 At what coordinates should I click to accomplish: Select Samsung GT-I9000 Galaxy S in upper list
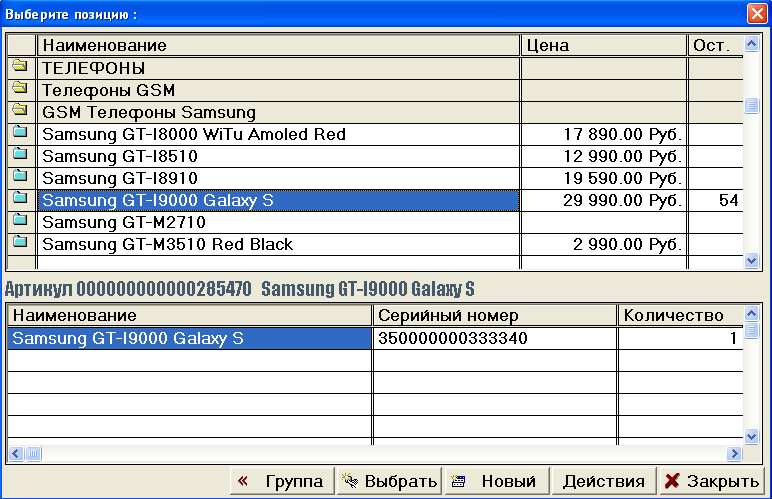[279, 200]
